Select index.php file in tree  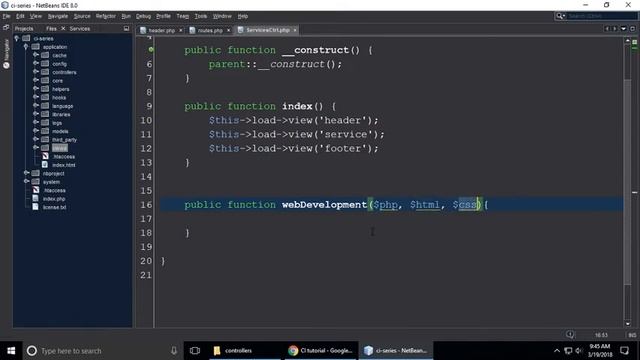tap(54, 199)
